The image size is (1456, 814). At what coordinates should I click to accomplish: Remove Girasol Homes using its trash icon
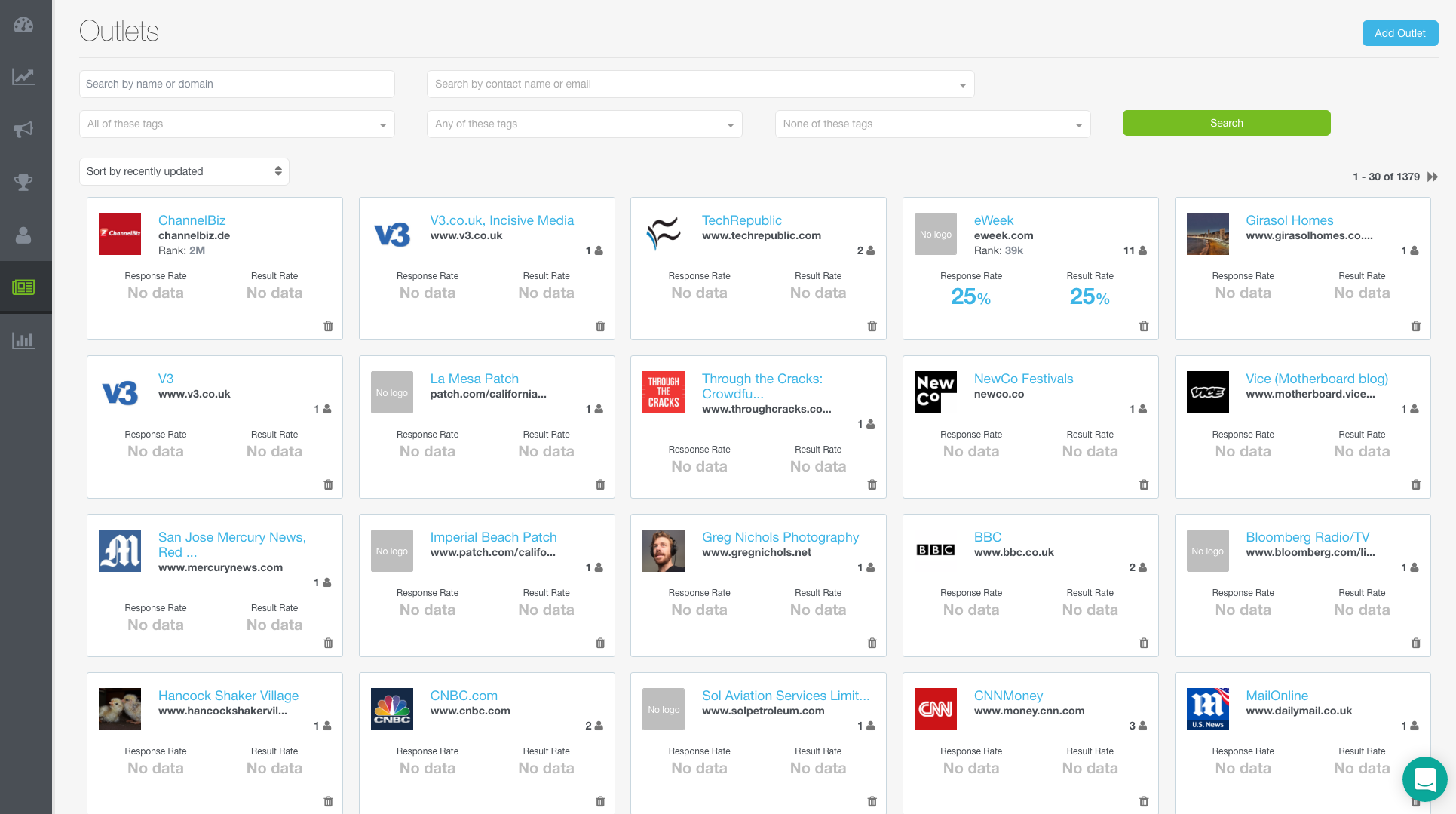[x=1416, y=326]
